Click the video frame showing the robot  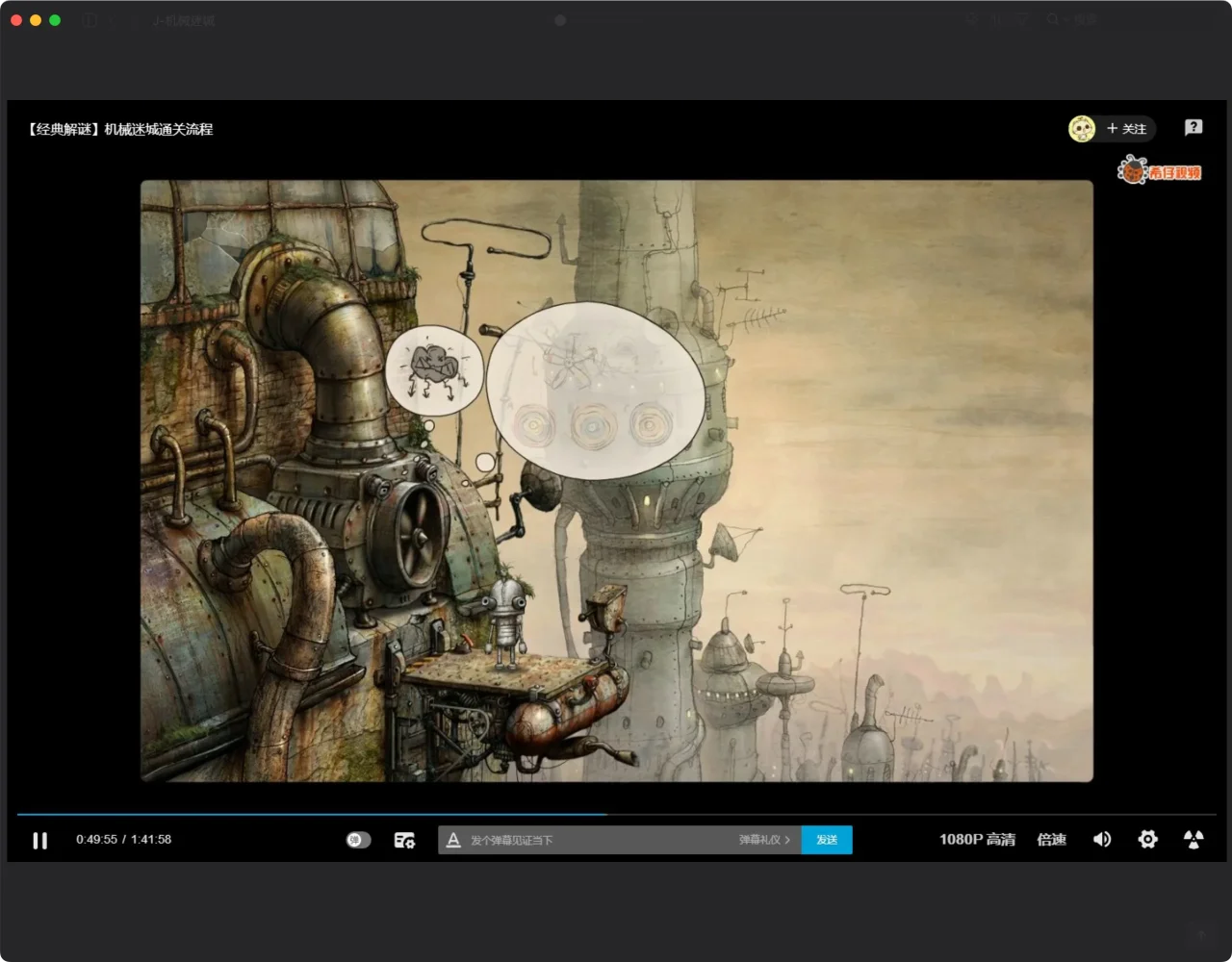(617, 481)
